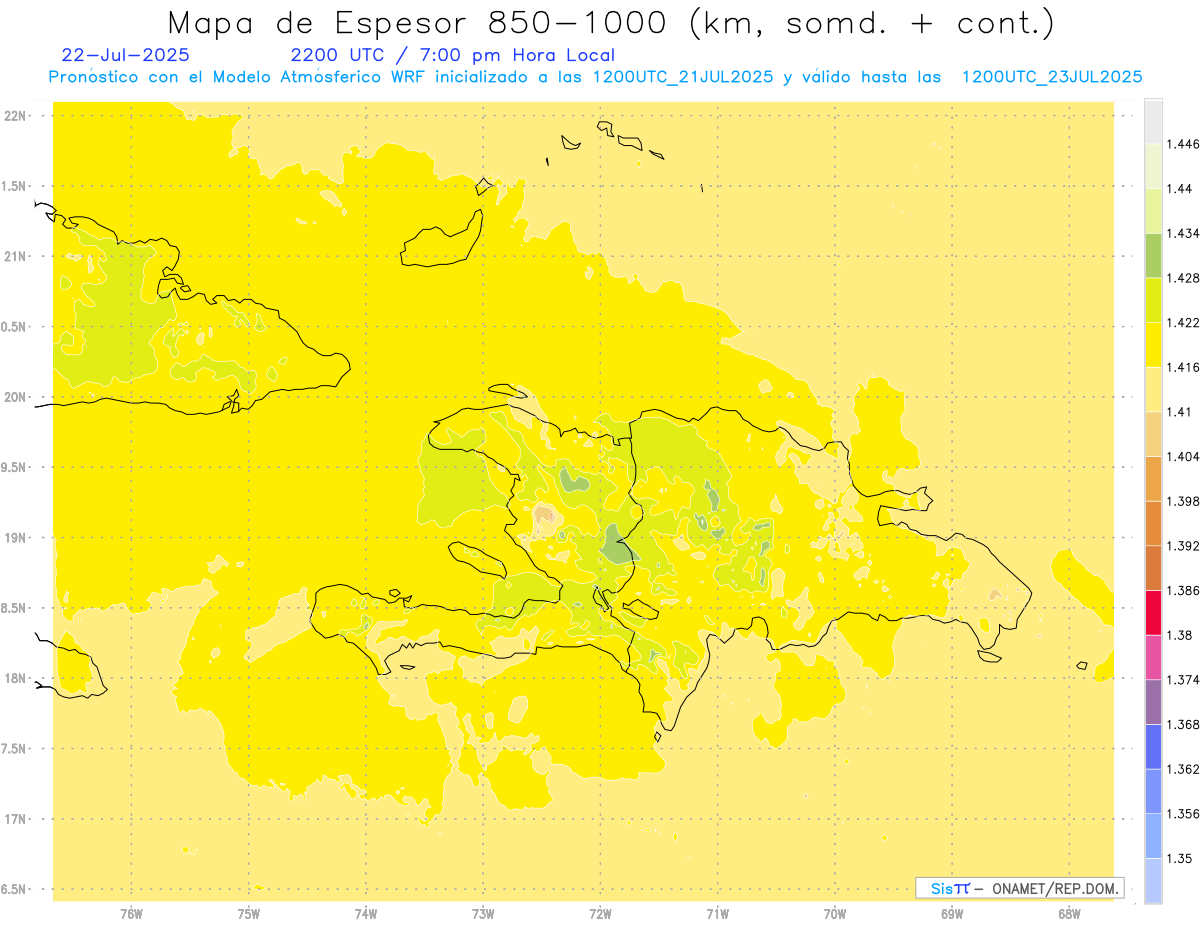Click legend value '1.428'
This screenshot has height=927, width=1200.
point(1183,278)
